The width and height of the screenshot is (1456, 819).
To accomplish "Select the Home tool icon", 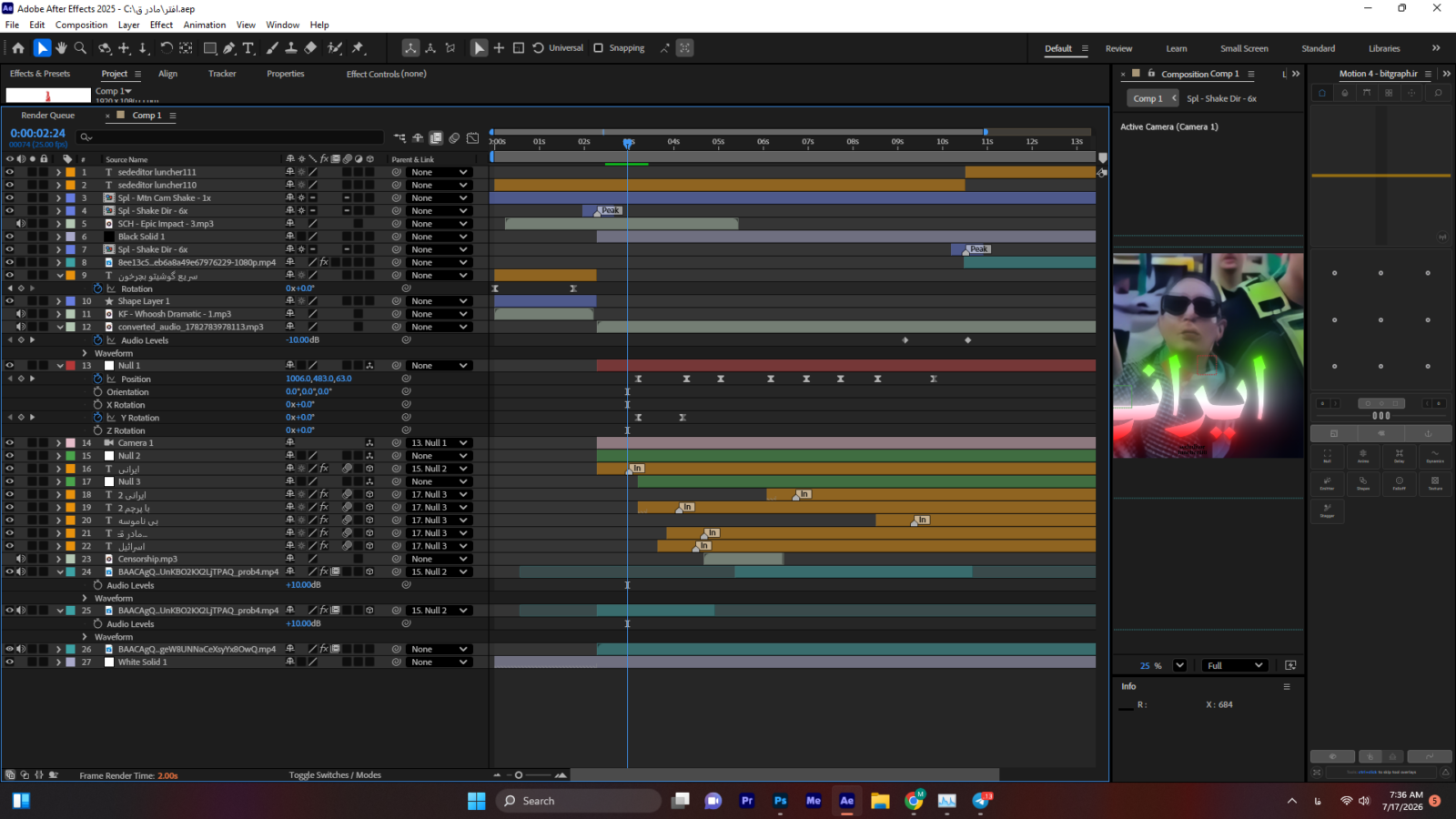I will pyautogui.click(x=18, y=48).
